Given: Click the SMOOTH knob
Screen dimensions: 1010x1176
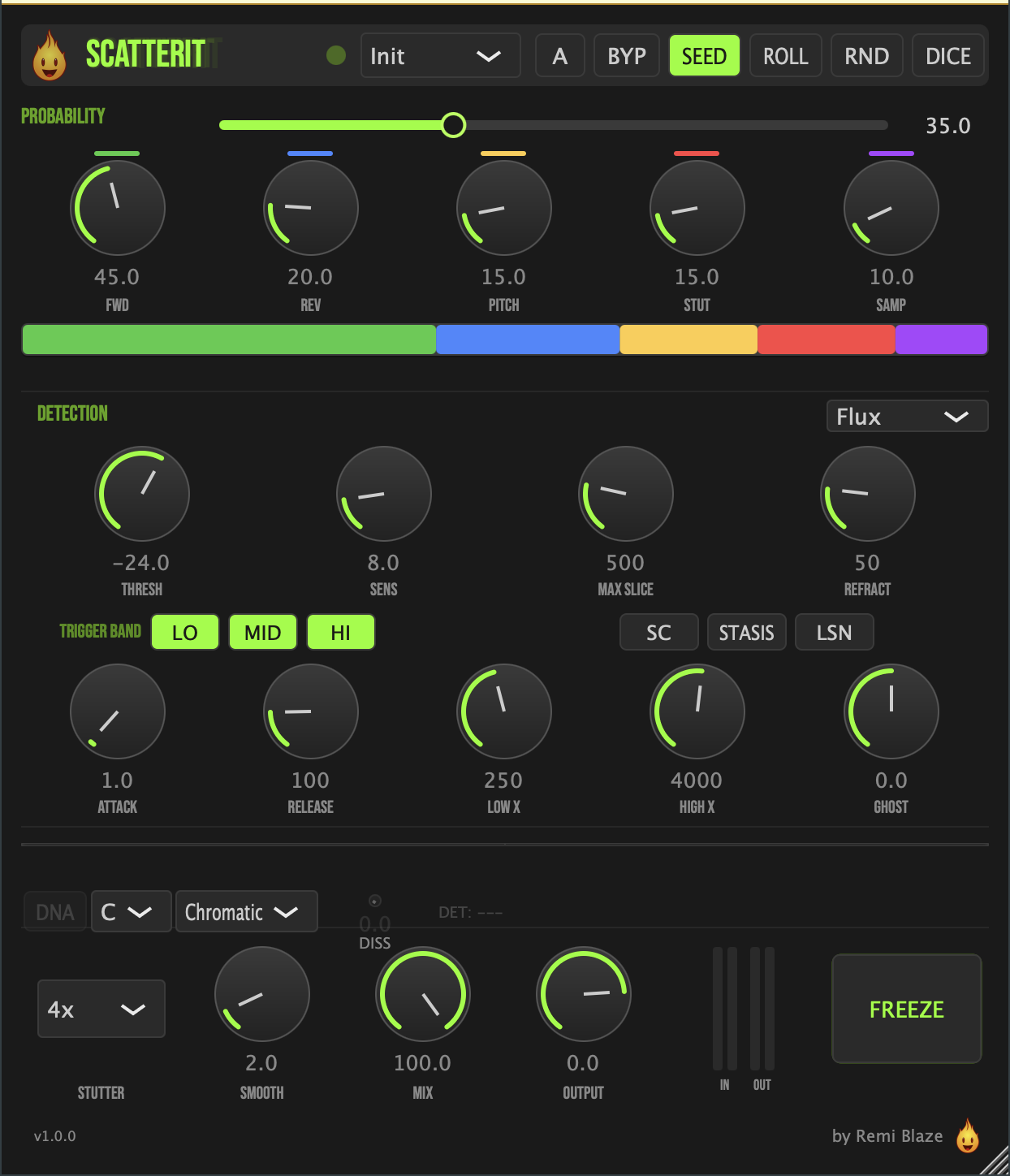Looking at the screenshot, I should 262,994.
